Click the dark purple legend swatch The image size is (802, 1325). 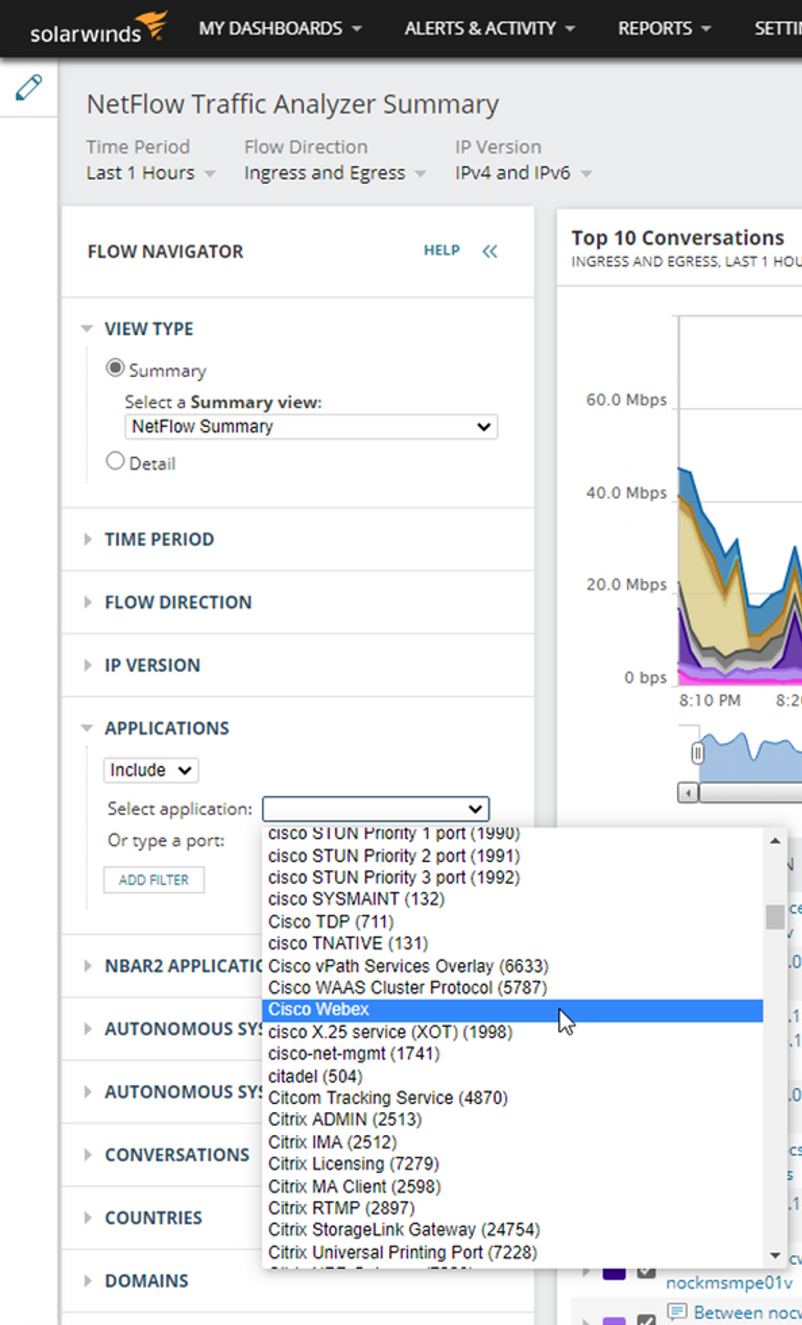pos(614,1273)
